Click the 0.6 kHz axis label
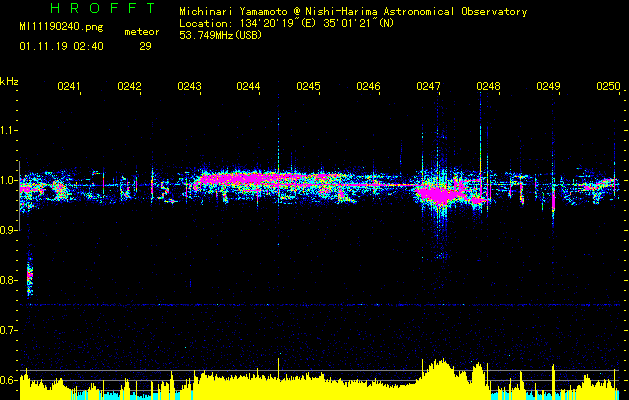 (8, 380)
